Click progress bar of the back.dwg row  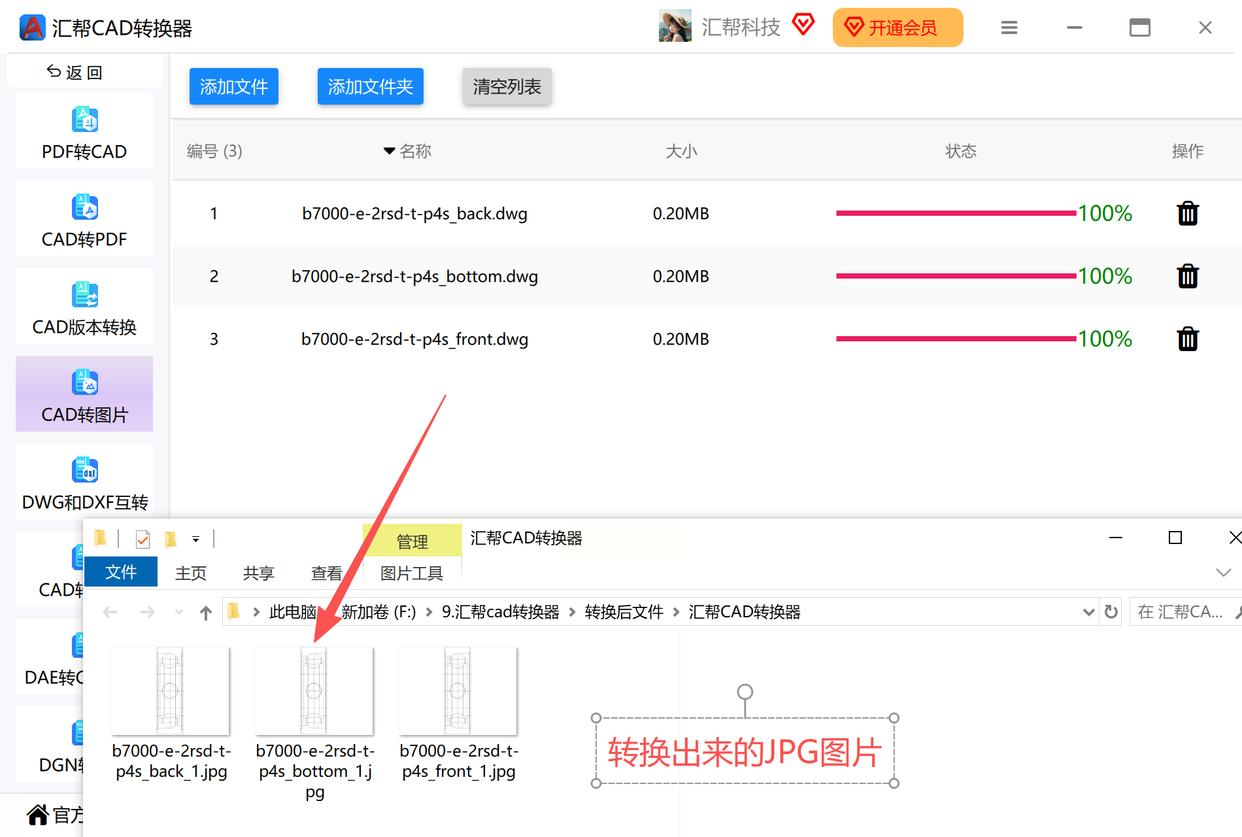pyautogui.click(x=956, y=213)
